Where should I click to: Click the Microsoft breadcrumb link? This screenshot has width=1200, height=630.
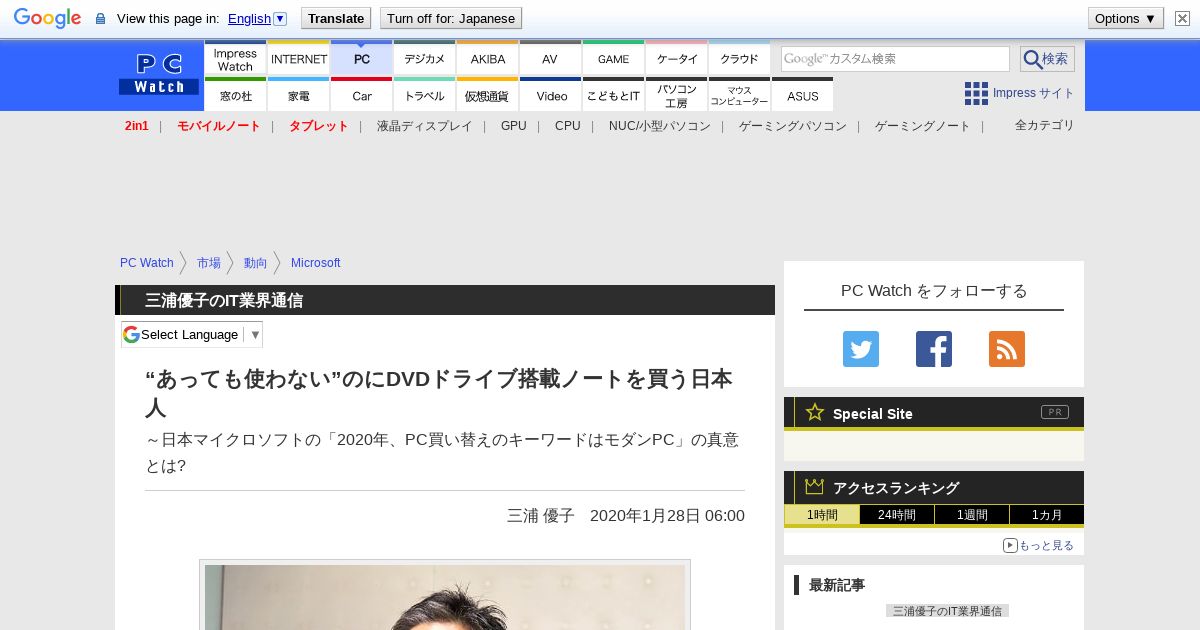316,263
